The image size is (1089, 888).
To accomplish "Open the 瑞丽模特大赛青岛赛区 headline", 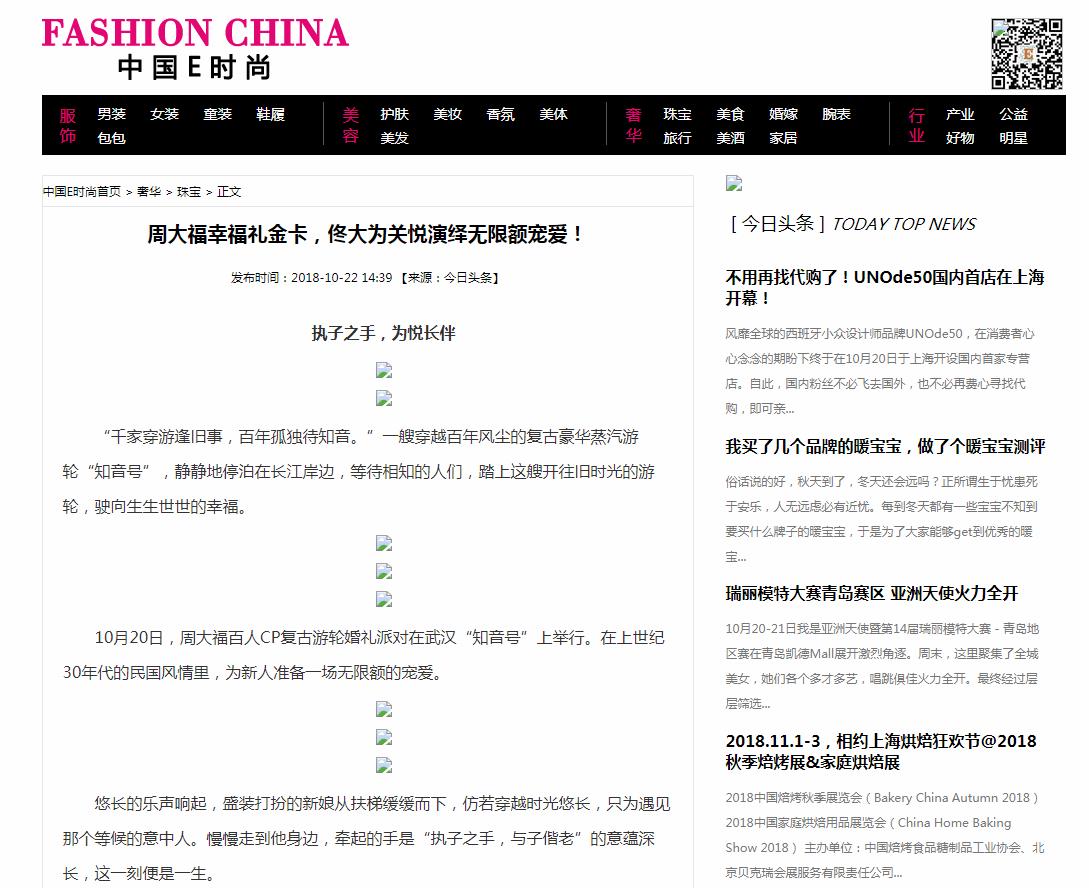I will 872,594.
